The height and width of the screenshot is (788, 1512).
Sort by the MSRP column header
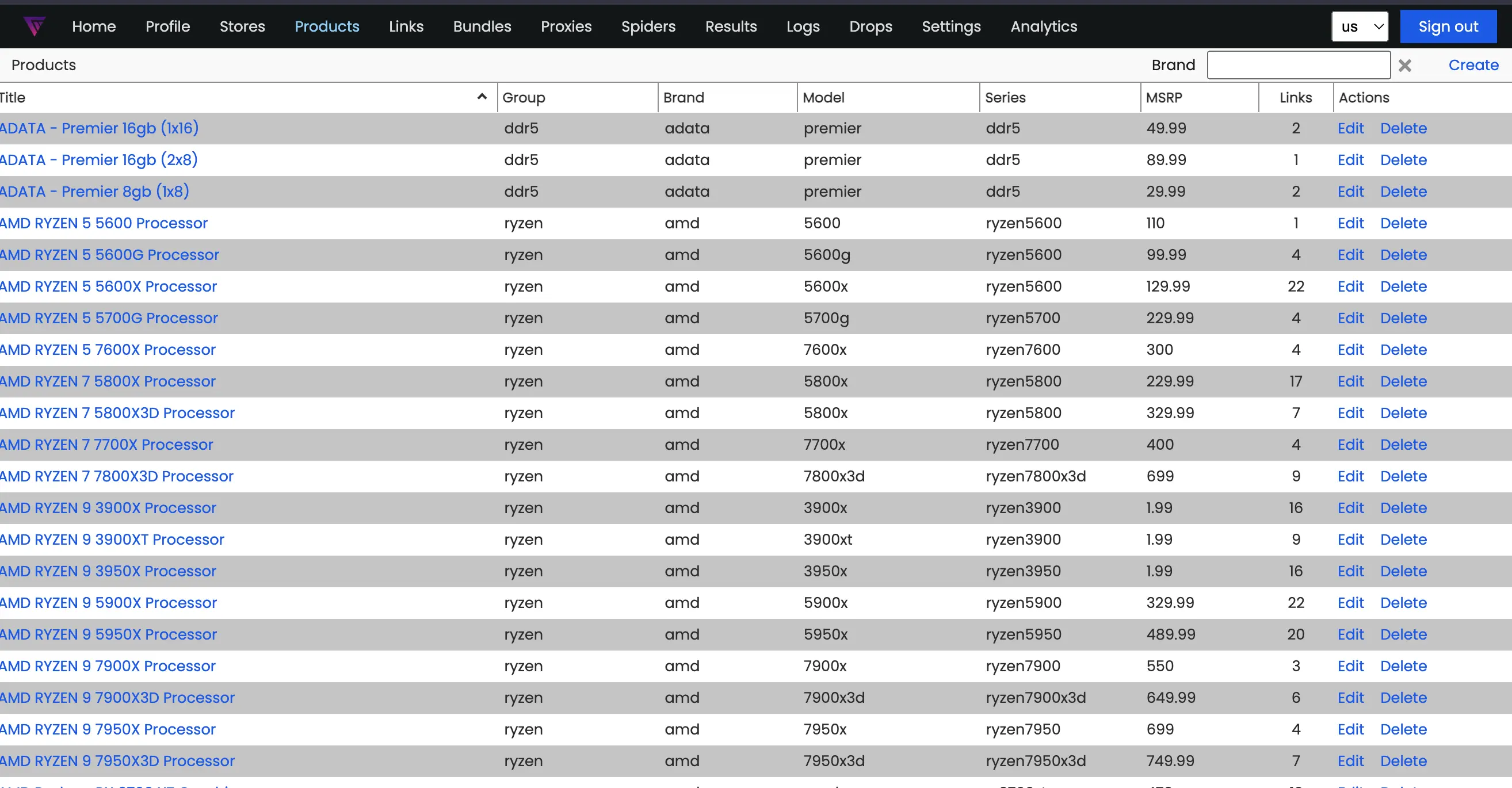(x=1164, y=97)
